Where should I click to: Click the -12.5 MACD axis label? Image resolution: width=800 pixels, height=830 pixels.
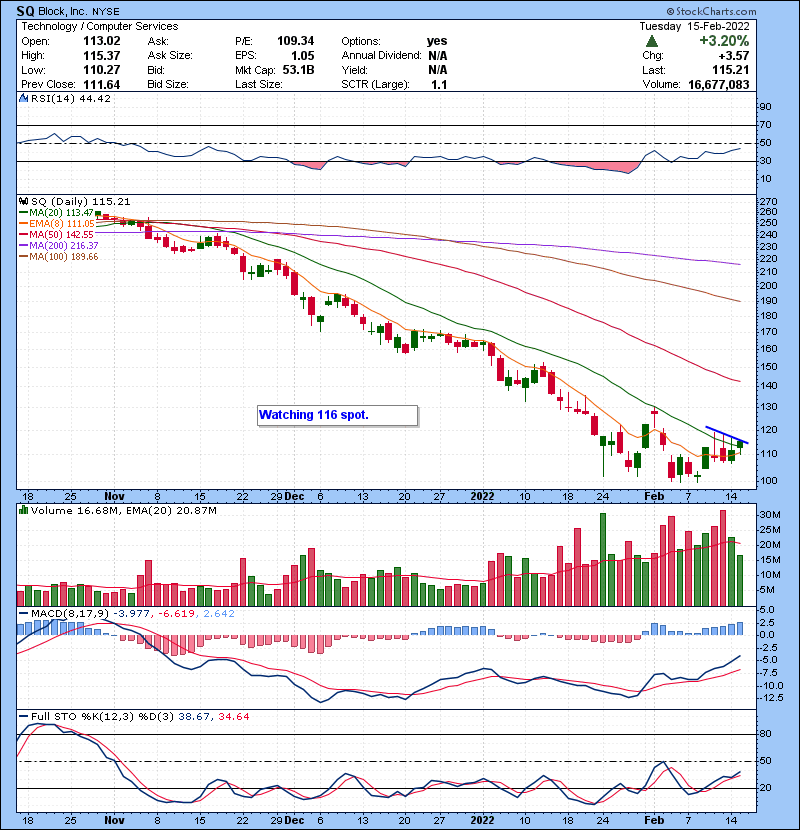(x=771, y=698)
